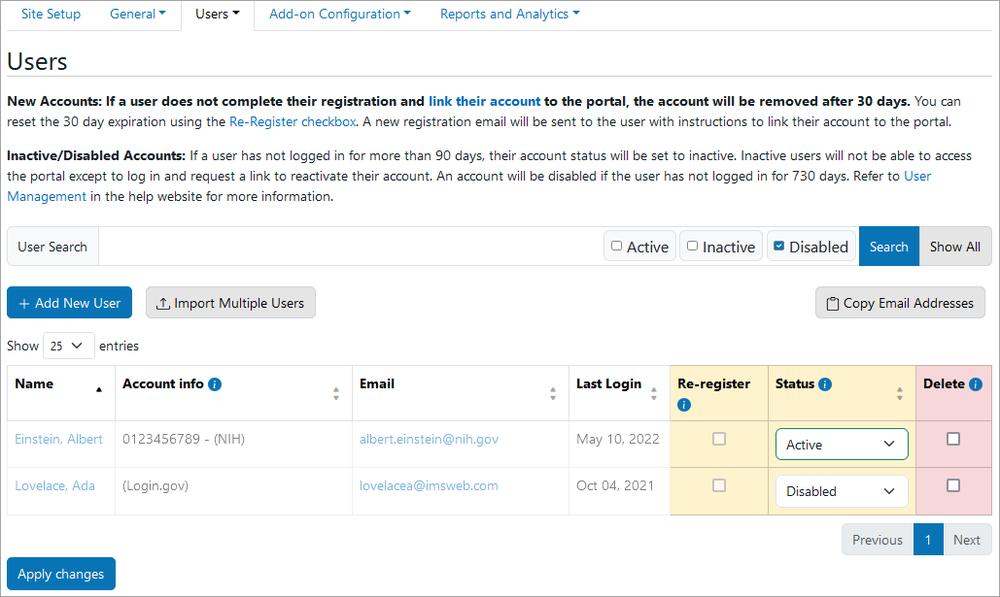Screen dimensions: 1000x597
Task: Open Lovelace's Disabled status dropdown
Action: 841,491
